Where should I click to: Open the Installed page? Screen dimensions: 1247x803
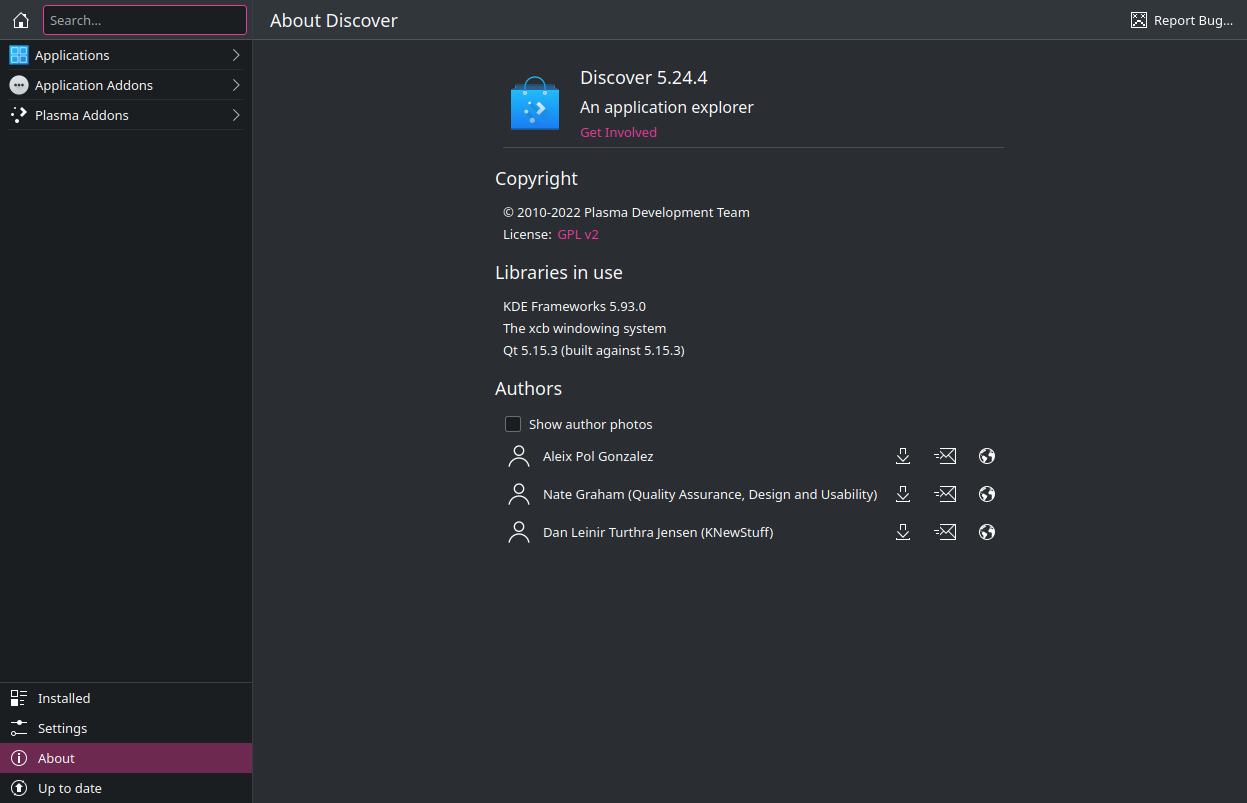click(x=126, y=698)
